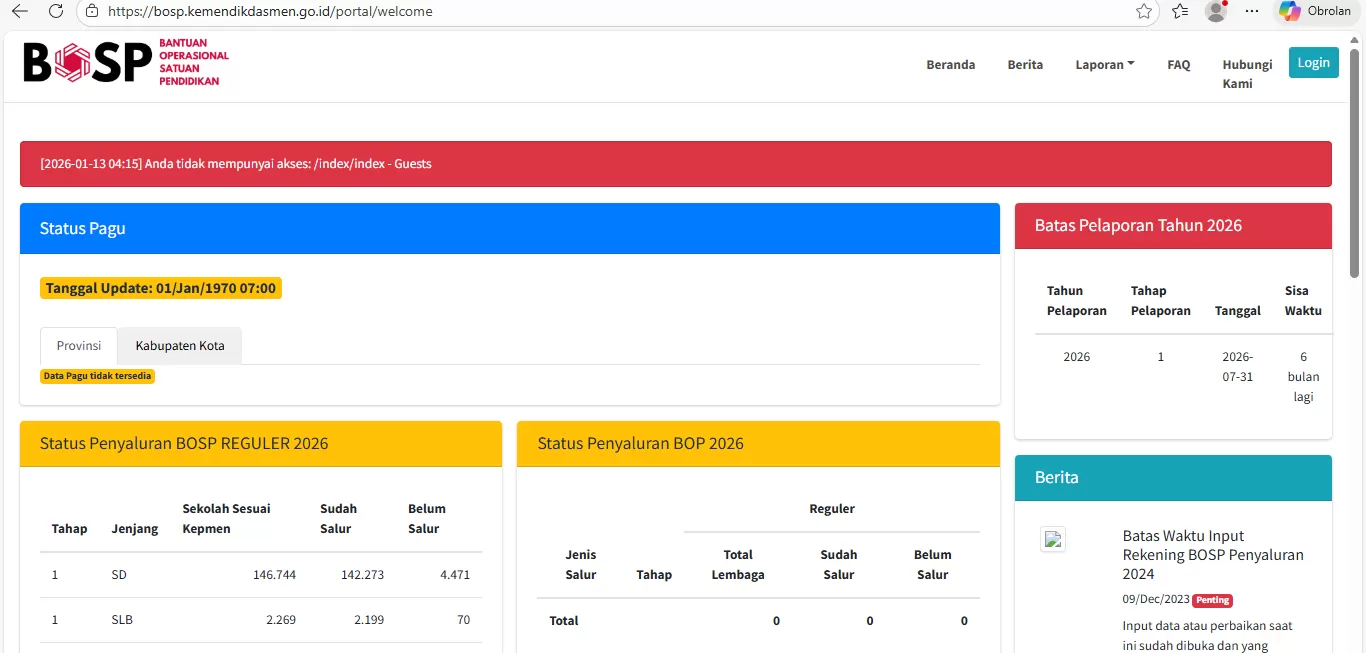Click the value 146.744 in the SD row
This screenshot has width=1366, height=653.
click(274, 575)
